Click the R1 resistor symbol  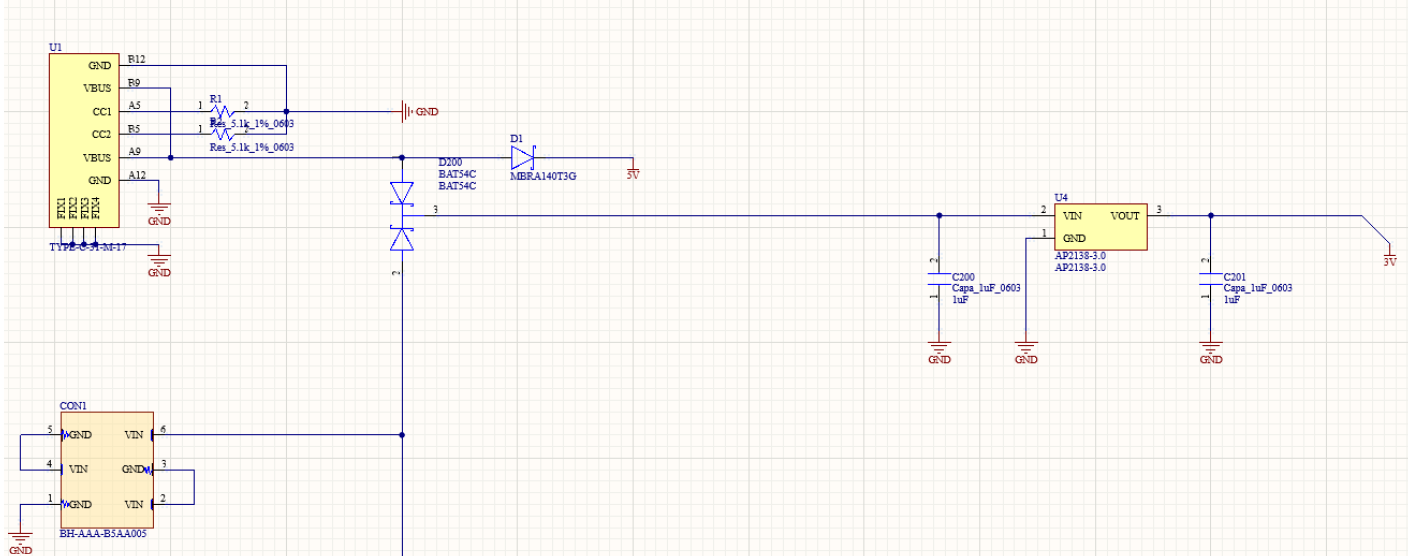pyautogui.click(x=225, y=110)
